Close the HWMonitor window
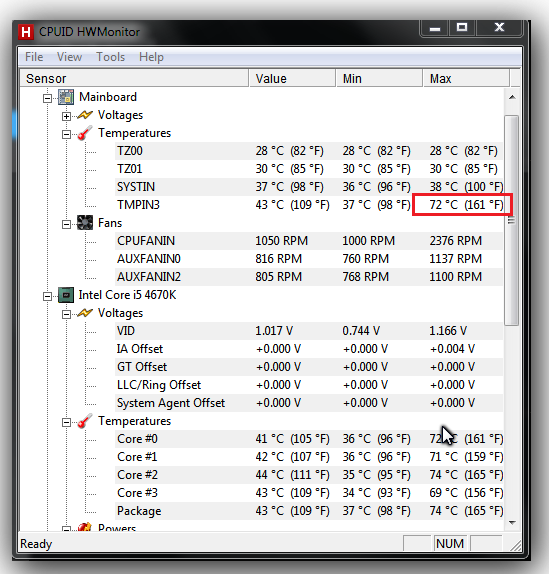This screenshot has height=574, width=549. [499, 28]
